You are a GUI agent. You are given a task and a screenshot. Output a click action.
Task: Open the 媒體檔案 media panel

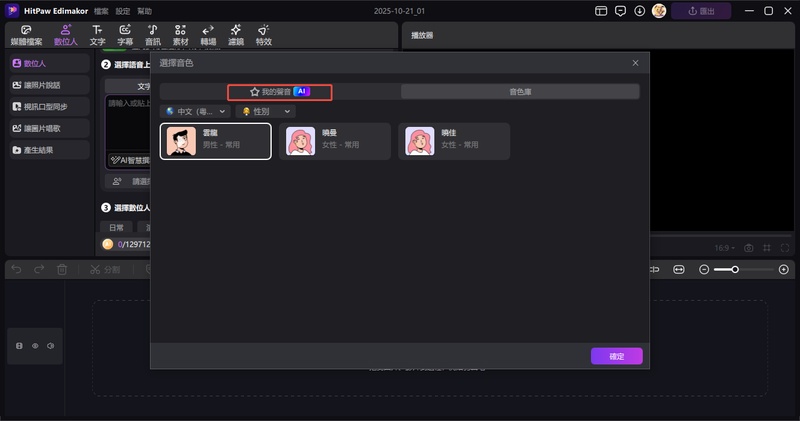pos(26,36)
